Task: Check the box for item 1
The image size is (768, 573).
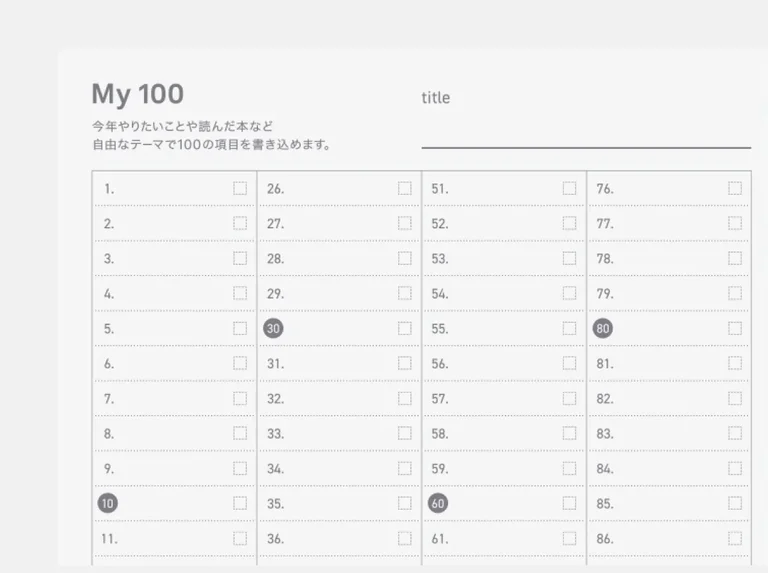Action: click(240, 189)
